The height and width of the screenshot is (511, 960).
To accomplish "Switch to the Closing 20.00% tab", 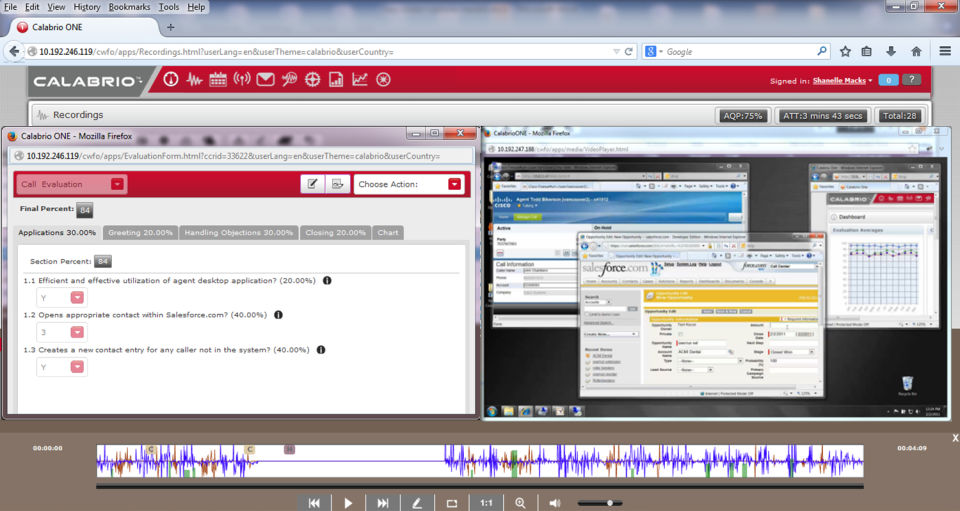I will (336, 233).
